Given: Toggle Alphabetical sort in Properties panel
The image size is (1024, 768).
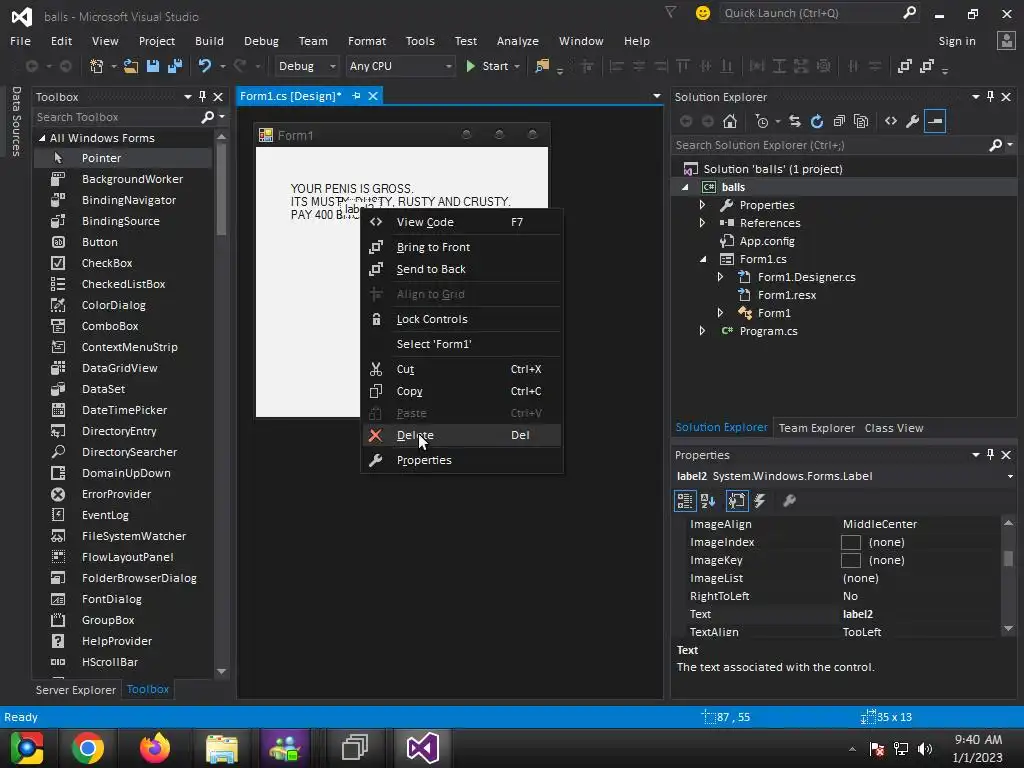Looking at the screenshot, I should pyautogui.click(x=708, y=501).
